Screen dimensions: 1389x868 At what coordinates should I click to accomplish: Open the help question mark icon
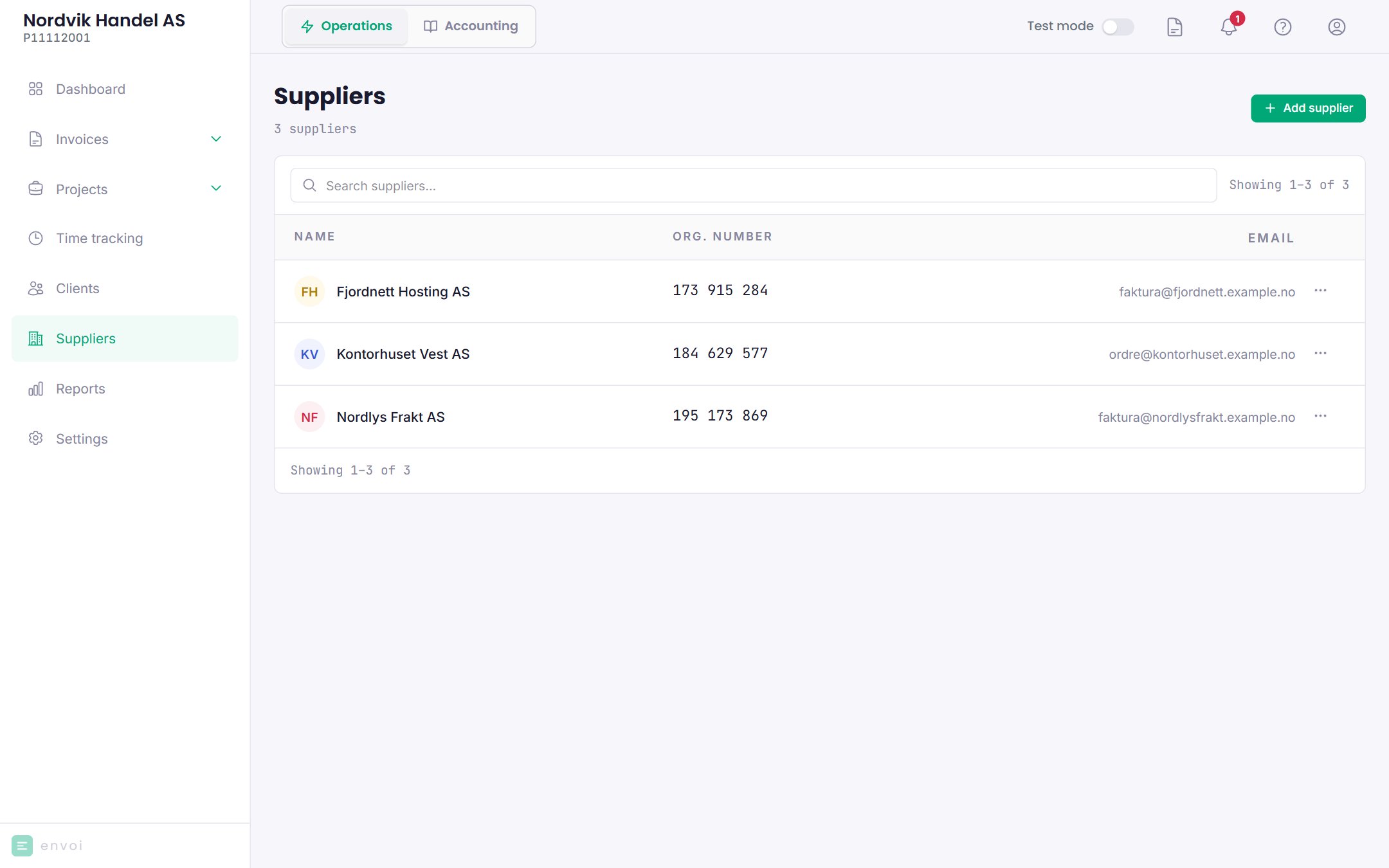click(1282, 27)
